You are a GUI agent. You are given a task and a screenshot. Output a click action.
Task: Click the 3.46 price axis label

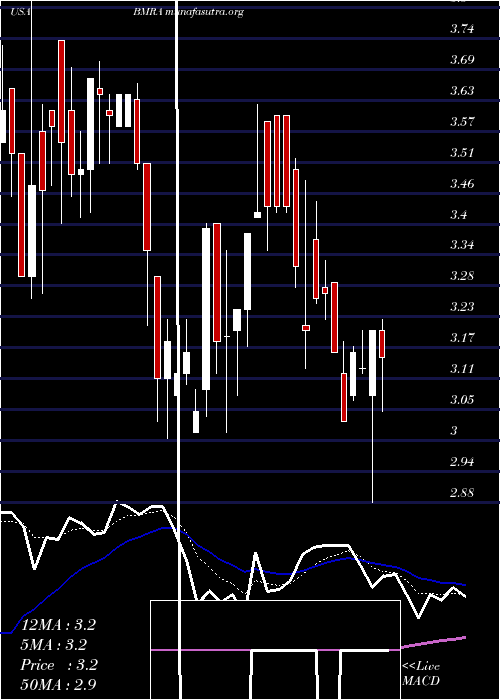coord(461,183)
